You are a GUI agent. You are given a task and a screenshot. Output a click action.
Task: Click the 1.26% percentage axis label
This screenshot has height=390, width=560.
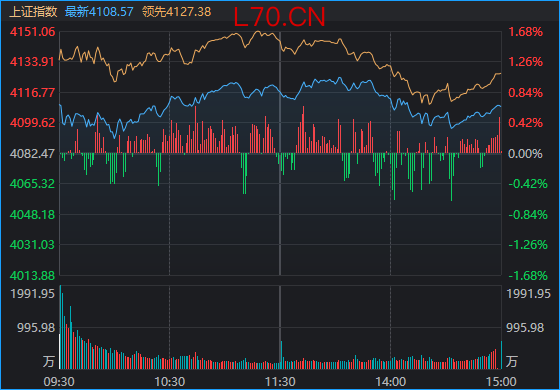[x=525, y=62]
